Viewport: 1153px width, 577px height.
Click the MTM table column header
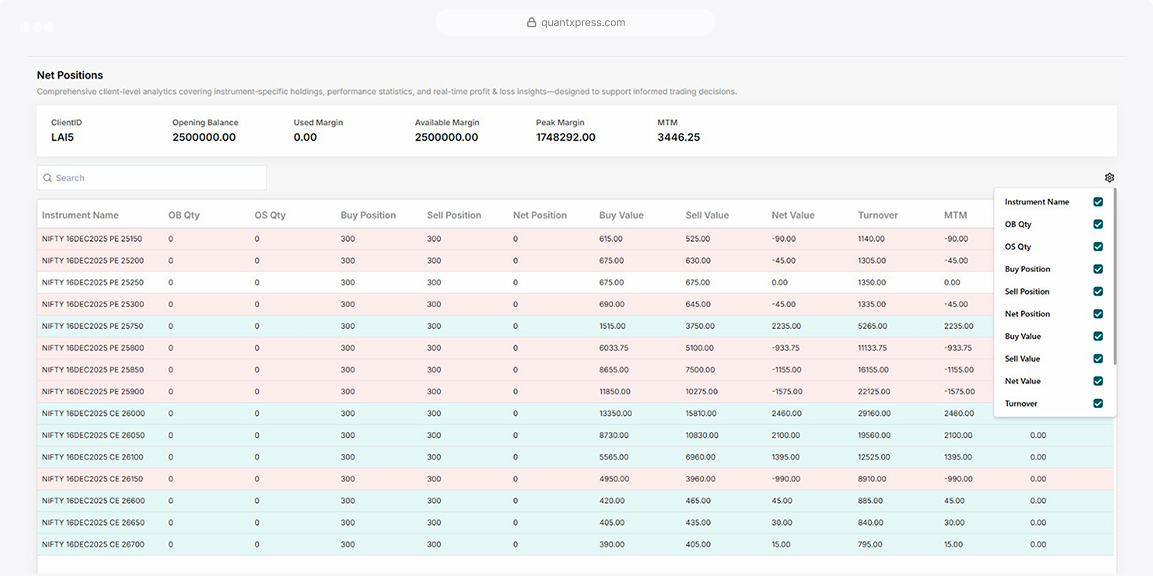[954, 215]
